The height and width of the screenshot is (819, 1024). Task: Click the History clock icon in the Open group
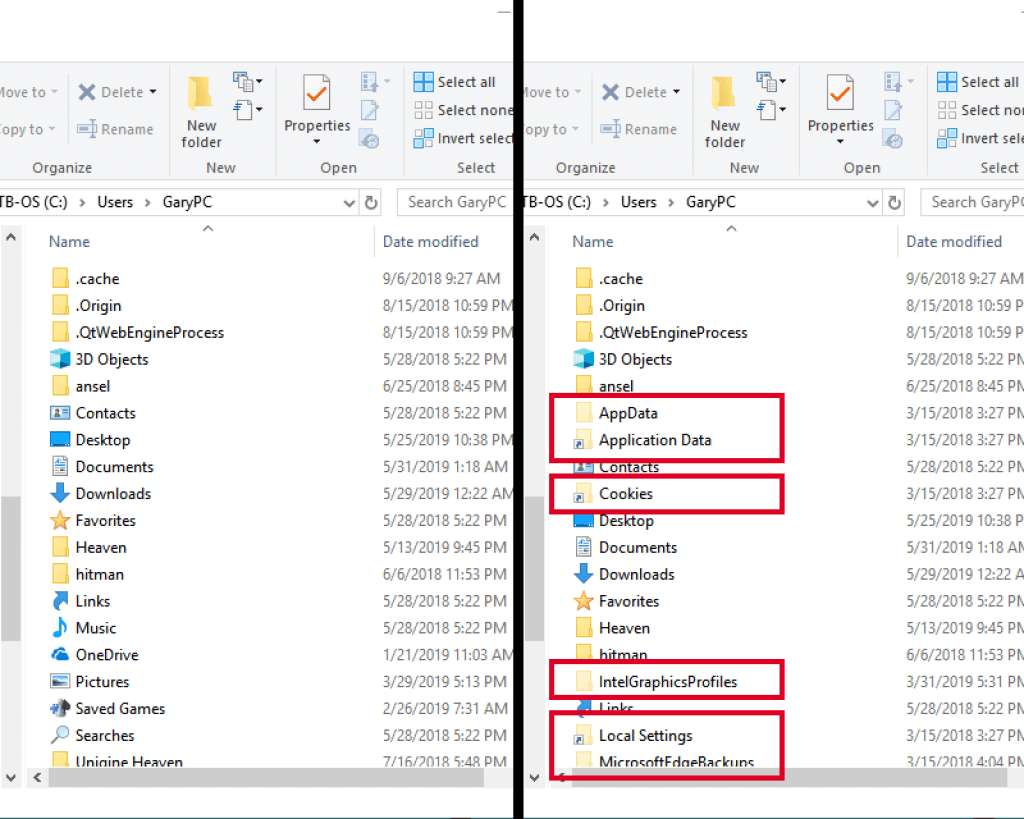point(370,139)
